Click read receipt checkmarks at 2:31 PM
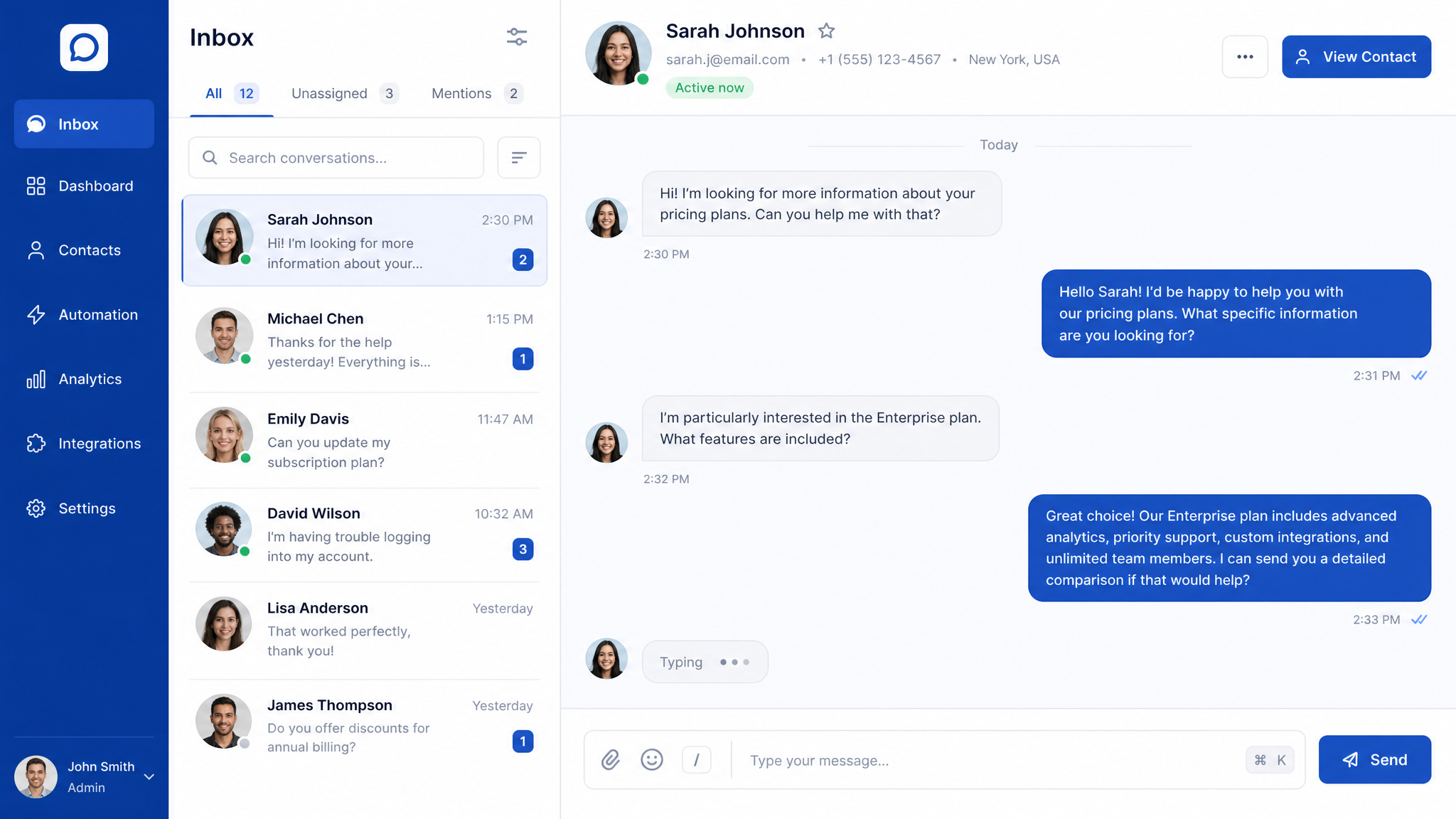Screen dimensions: 1456x819 pos(1419,375)
